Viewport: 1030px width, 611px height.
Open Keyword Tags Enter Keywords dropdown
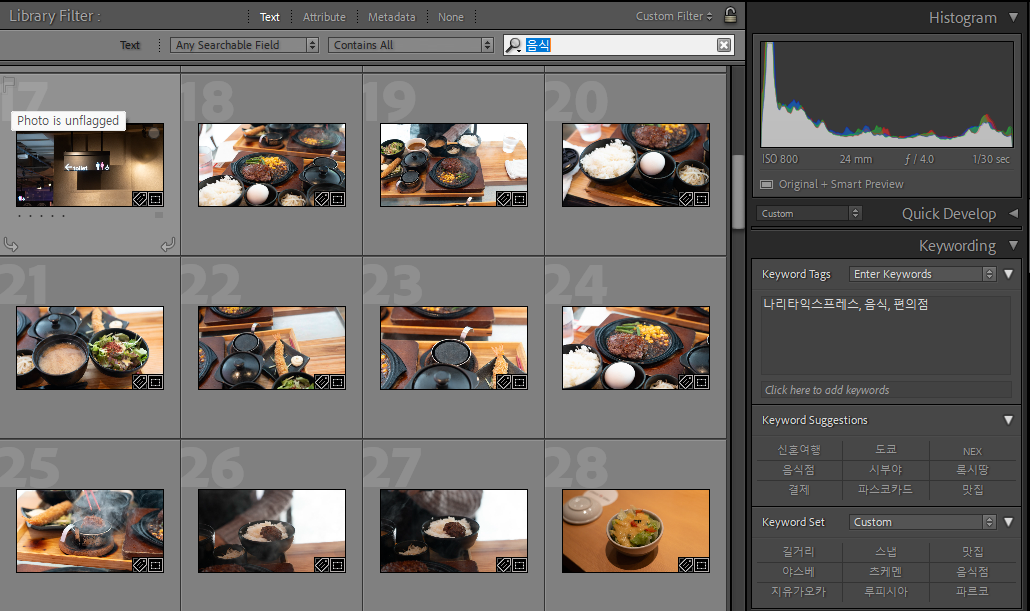click(922, 274)
